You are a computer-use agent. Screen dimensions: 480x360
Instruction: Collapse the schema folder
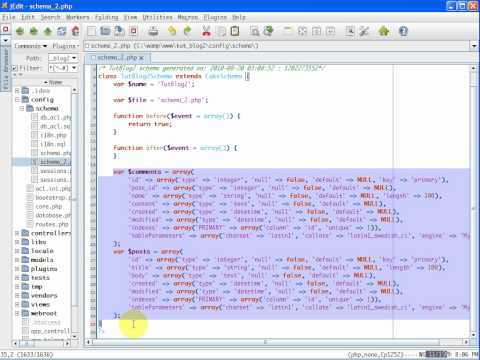(x=22, y=108)
